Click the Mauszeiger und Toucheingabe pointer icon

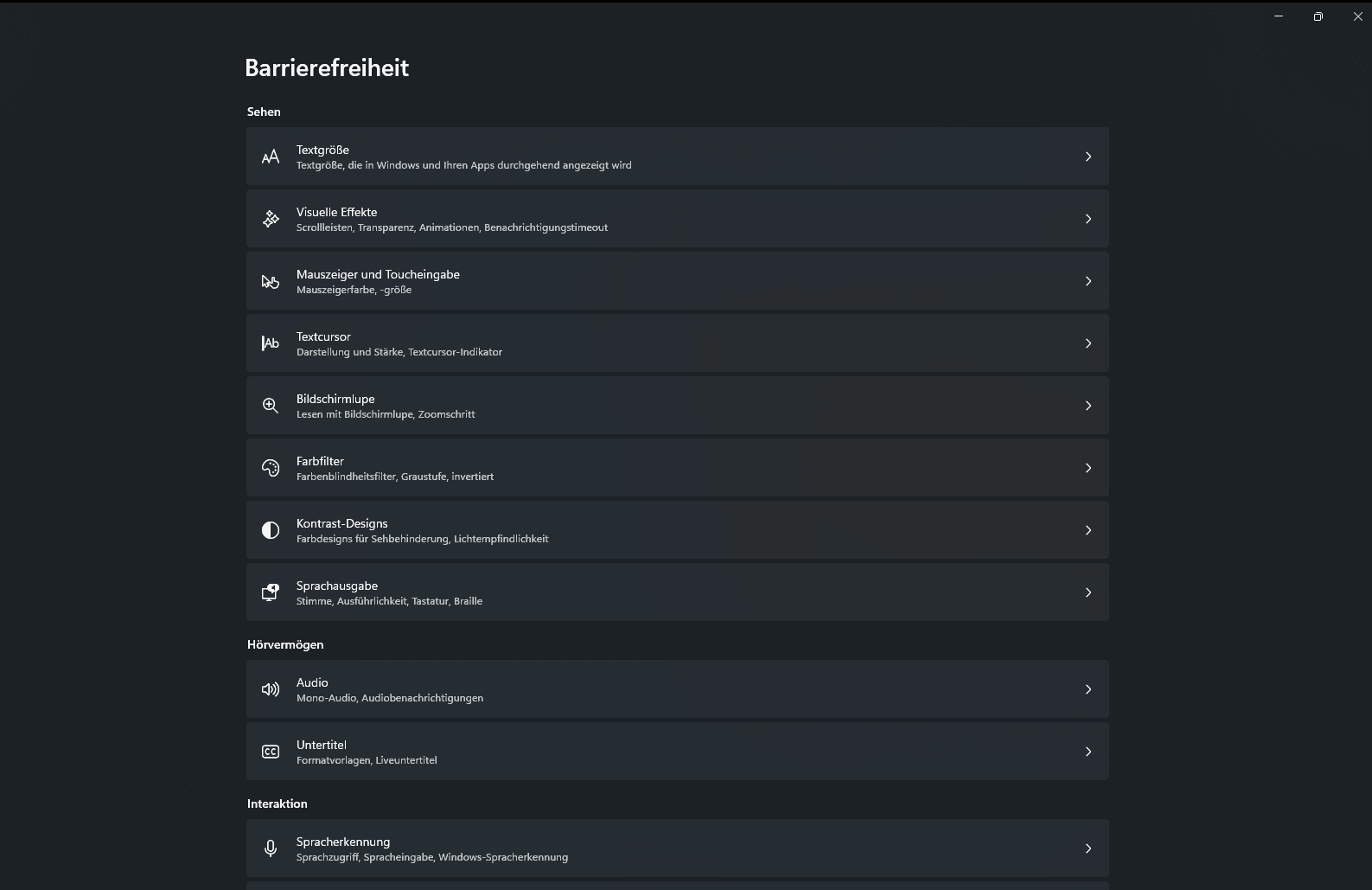click(271, 281)
